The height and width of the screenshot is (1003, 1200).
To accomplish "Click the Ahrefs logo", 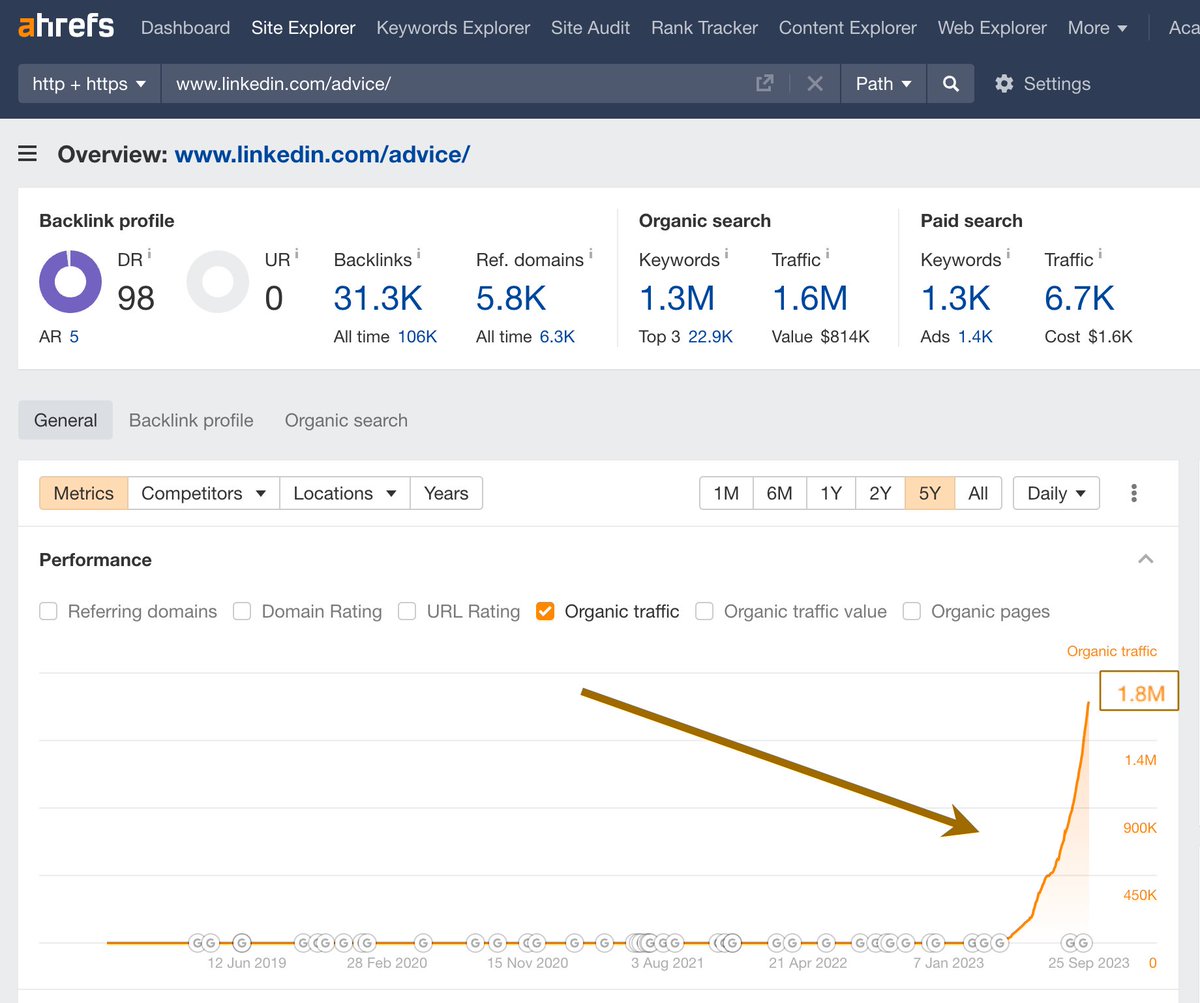I will click(x=66, y=27).
